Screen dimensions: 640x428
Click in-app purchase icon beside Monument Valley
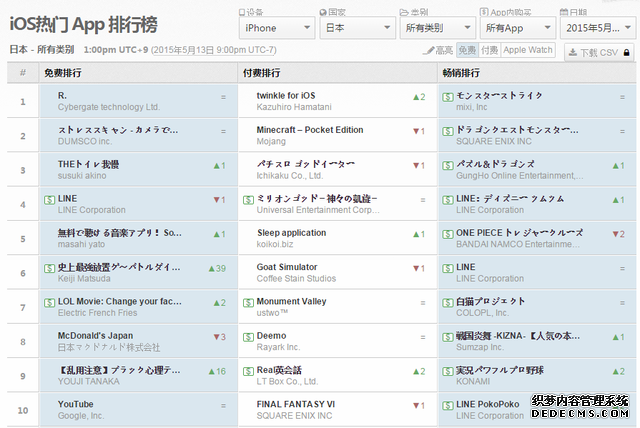tap(248, 303)
